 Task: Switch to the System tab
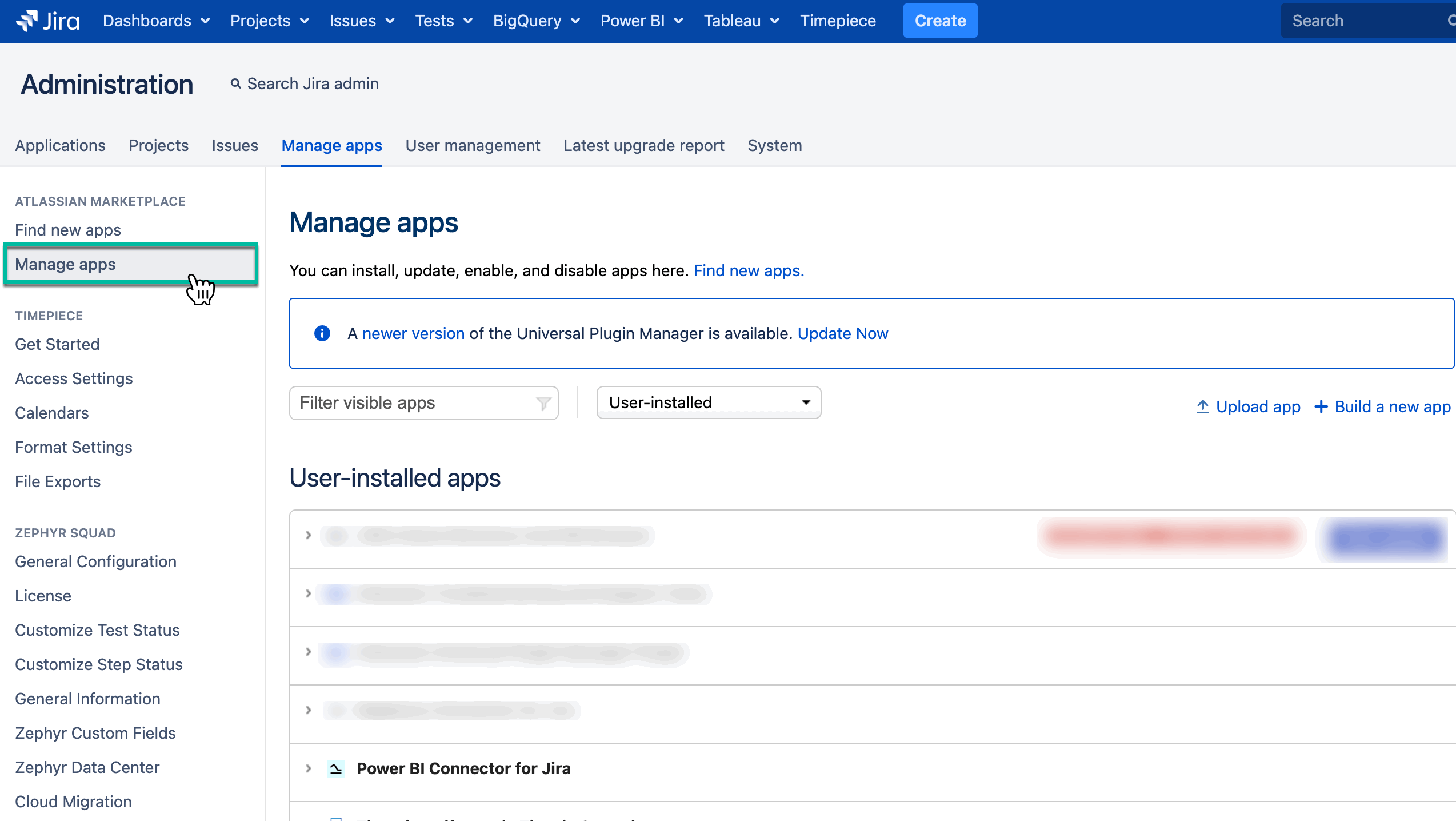774,146
